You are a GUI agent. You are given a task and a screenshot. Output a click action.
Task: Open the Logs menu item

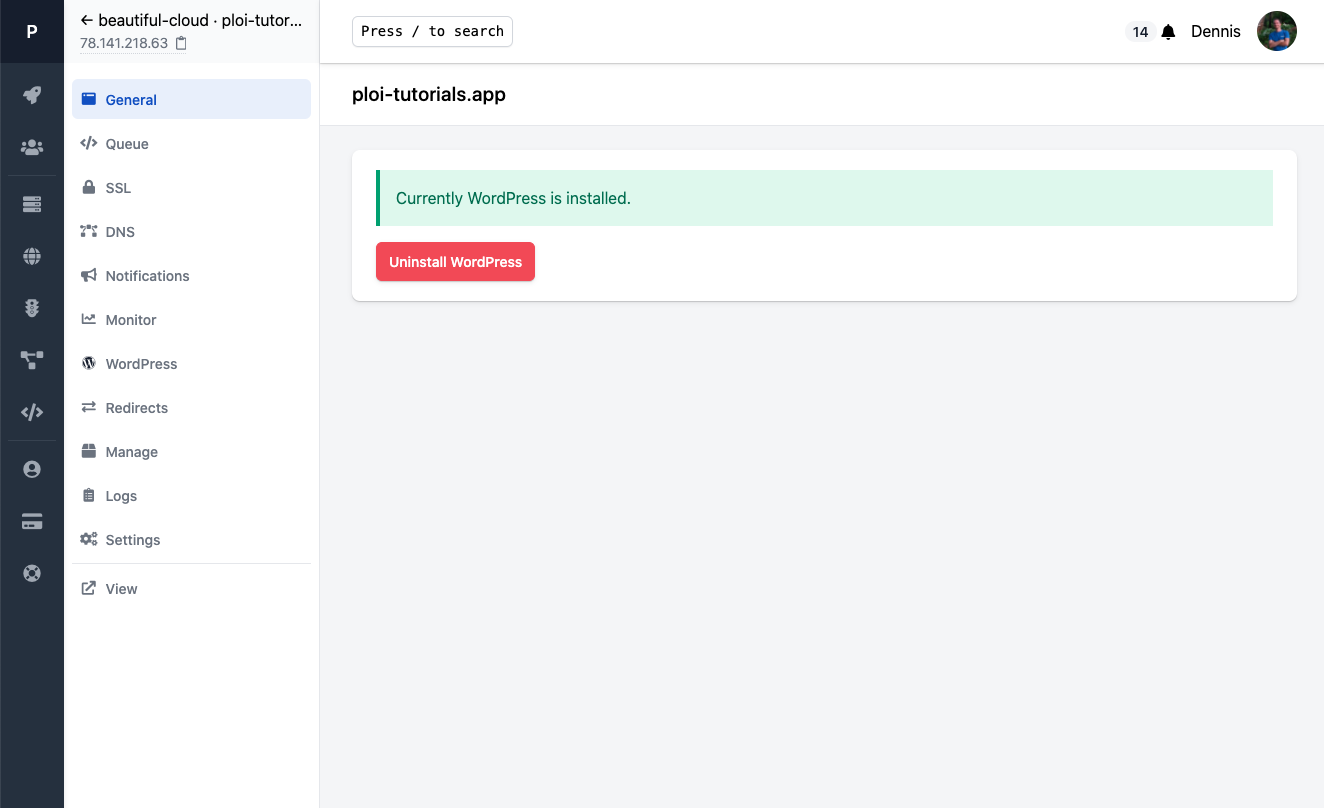[x=191, y=495]
